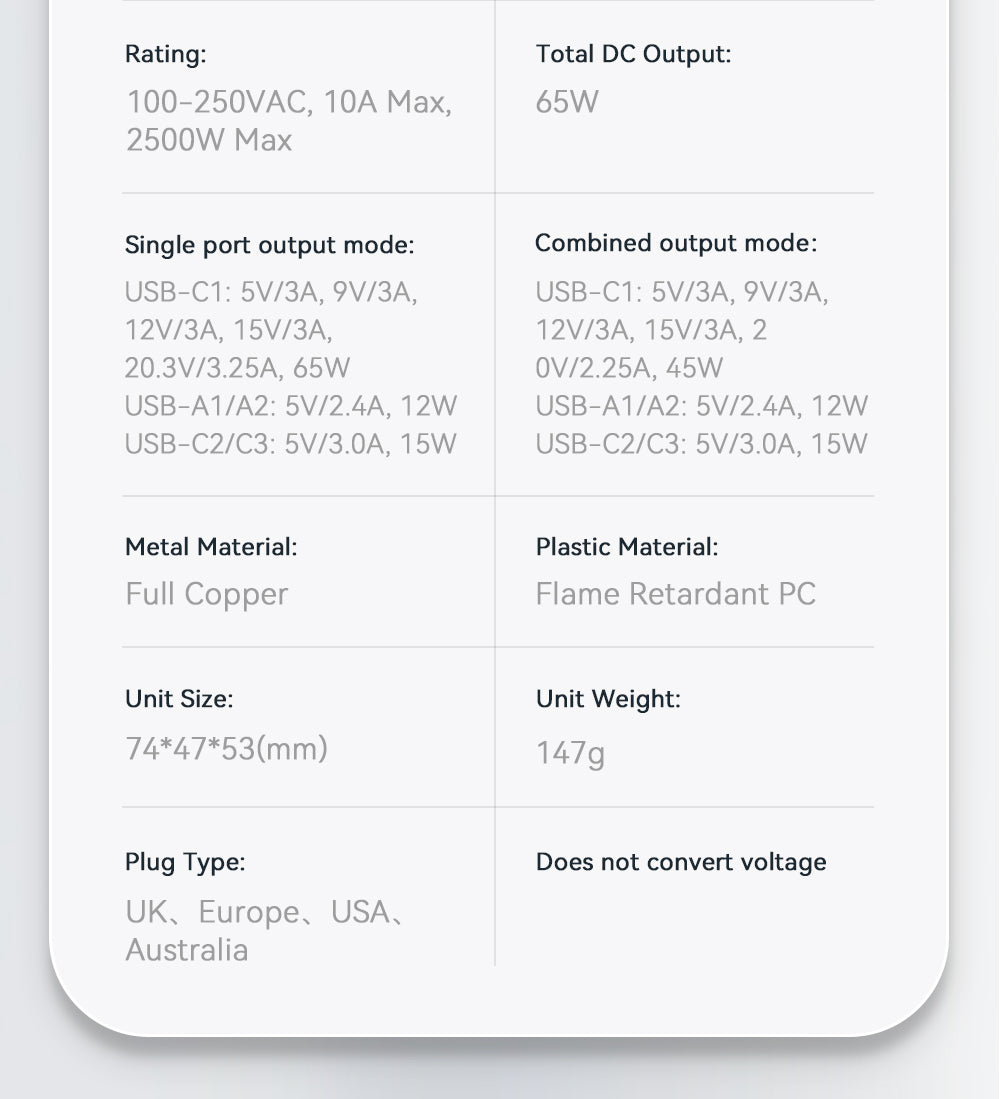Click the Plastic Material label

pyautogui.click(x=626, y=547)
